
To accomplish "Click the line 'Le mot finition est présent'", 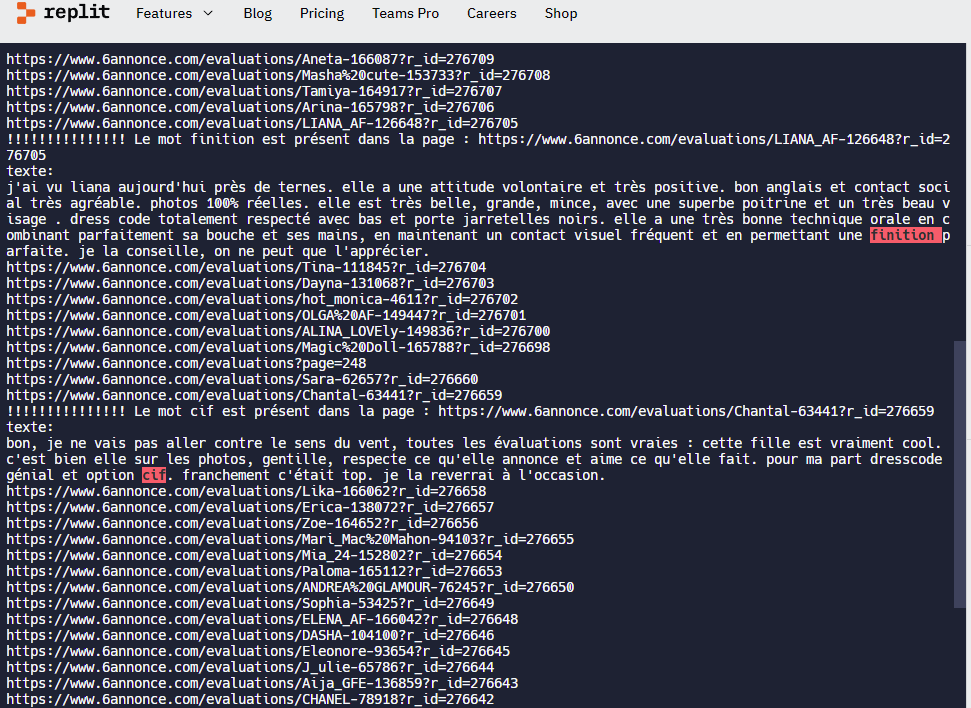I will [477, 147].
